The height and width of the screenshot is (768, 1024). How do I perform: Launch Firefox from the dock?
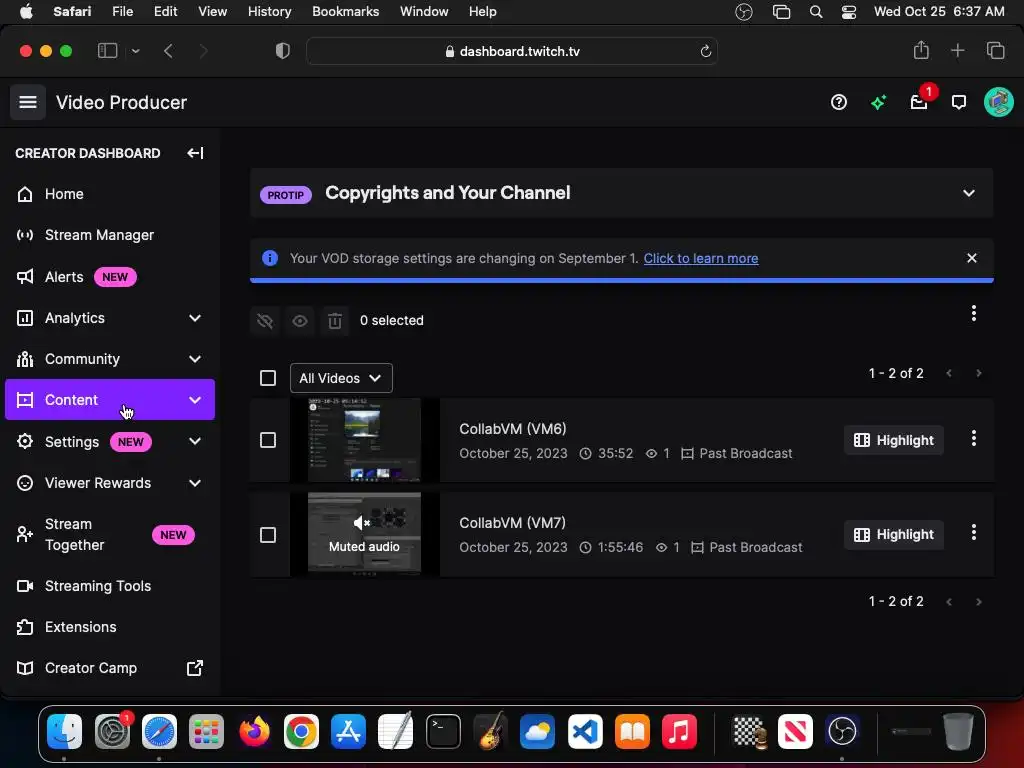[x=254, y=731]
